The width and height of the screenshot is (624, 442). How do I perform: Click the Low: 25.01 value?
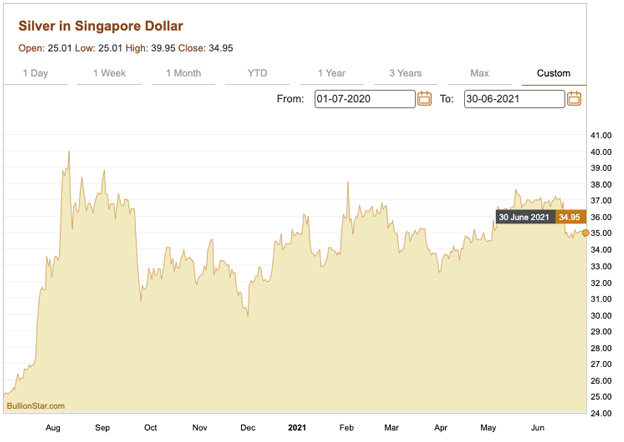(x=98, y=48)
